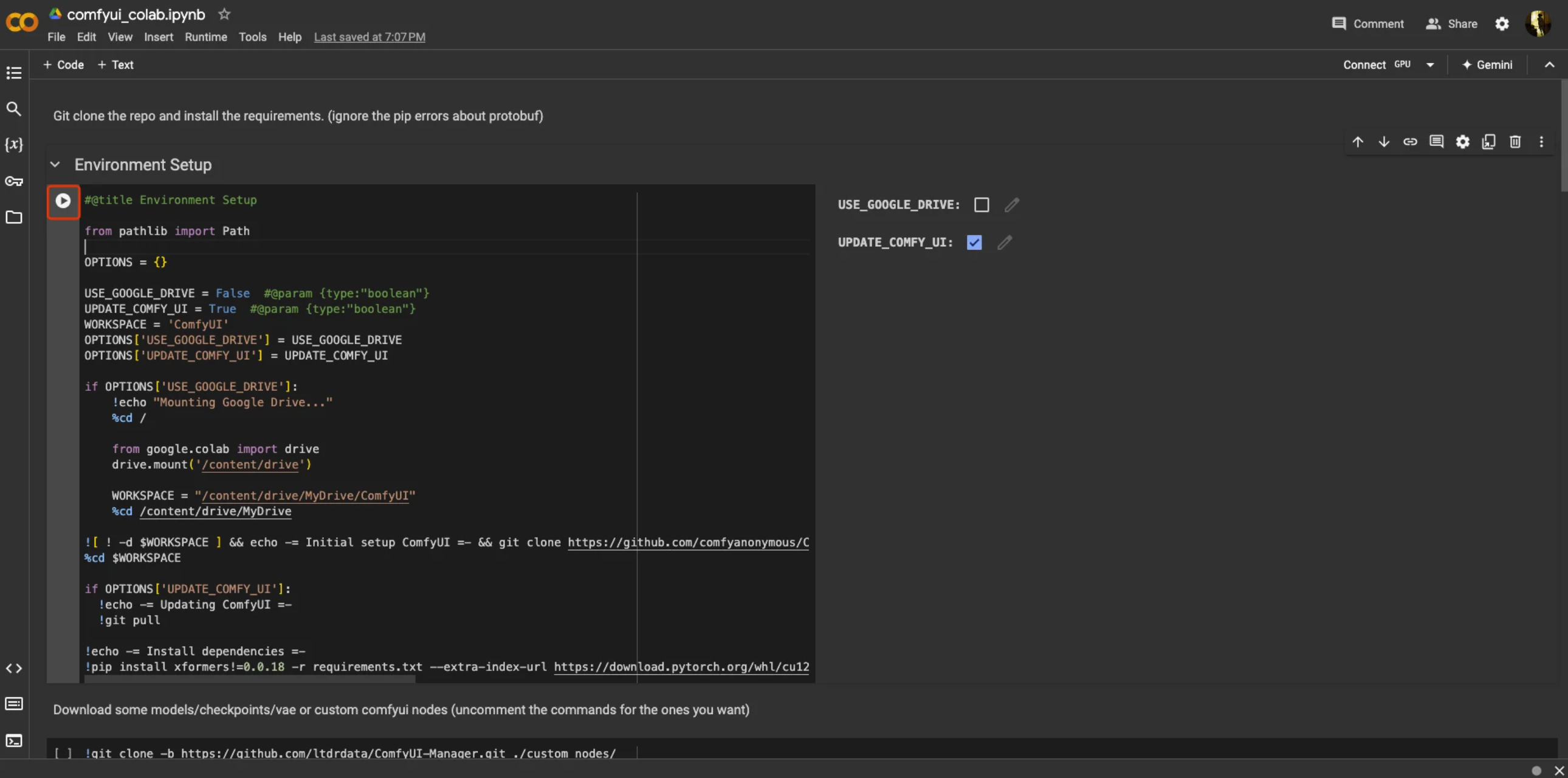Screen dimensions: 1568x778
Task: Click the 'Environment Setup' section heading
Action: (x=143, y=164)
